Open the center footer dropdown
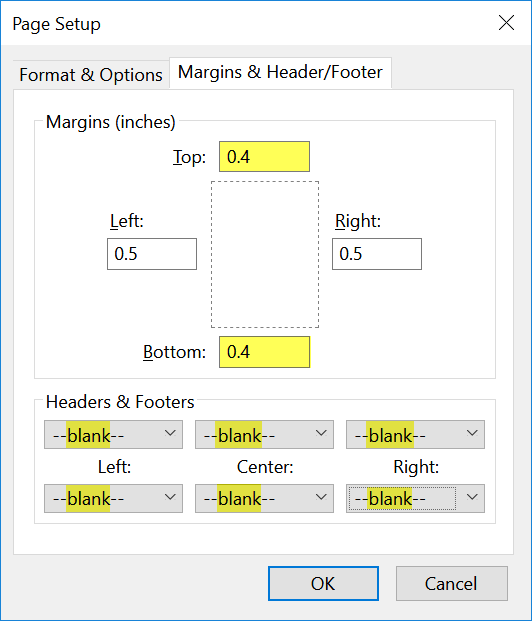 pyautogui.click(x=264, y=498)
